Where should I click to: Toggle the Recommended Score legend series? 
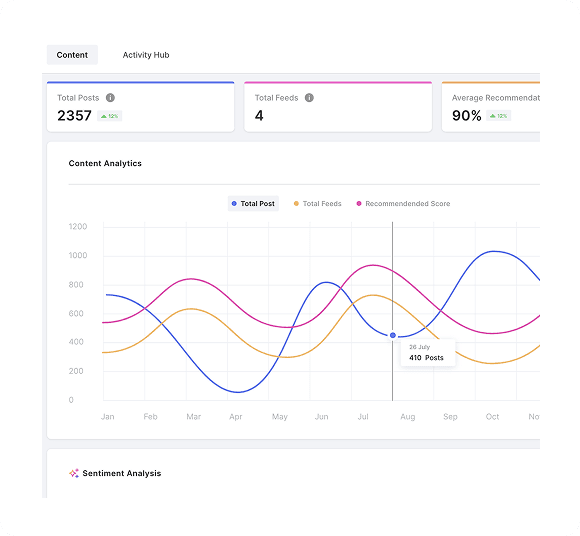pos(403,203)
